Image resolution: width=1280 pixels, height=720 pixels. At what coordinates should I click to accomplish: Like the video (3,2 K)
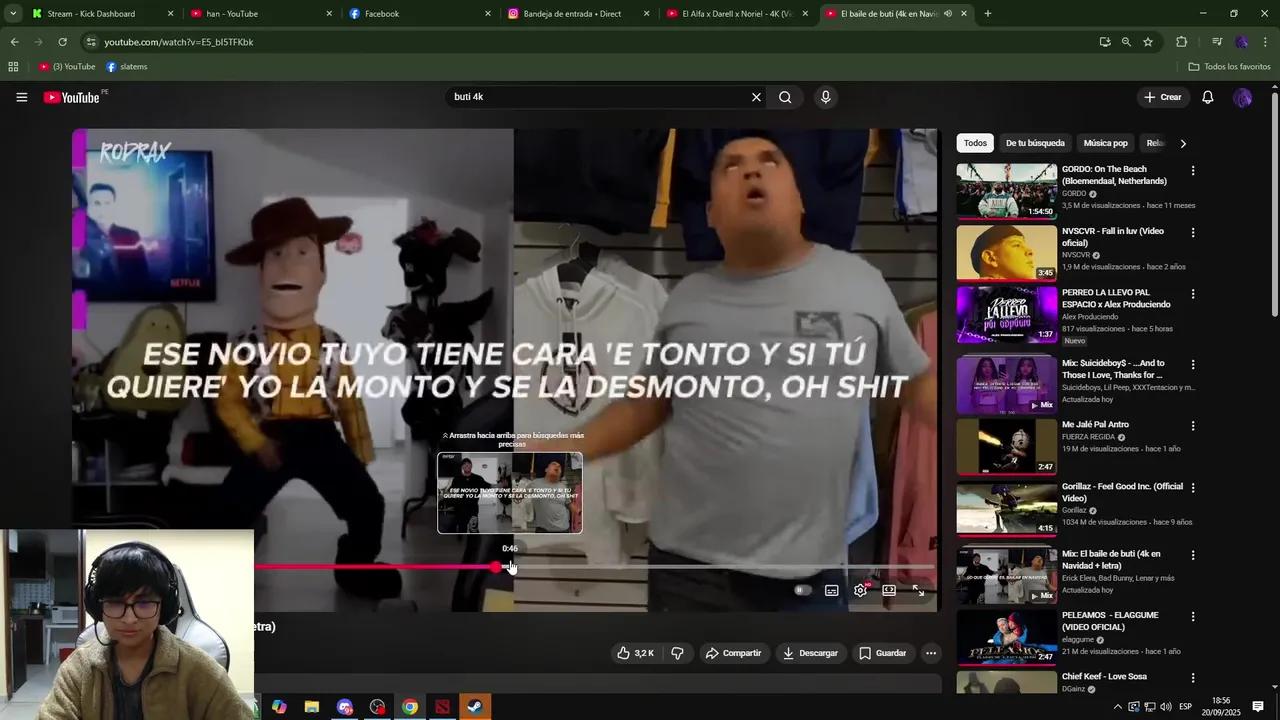coord(635,653)
